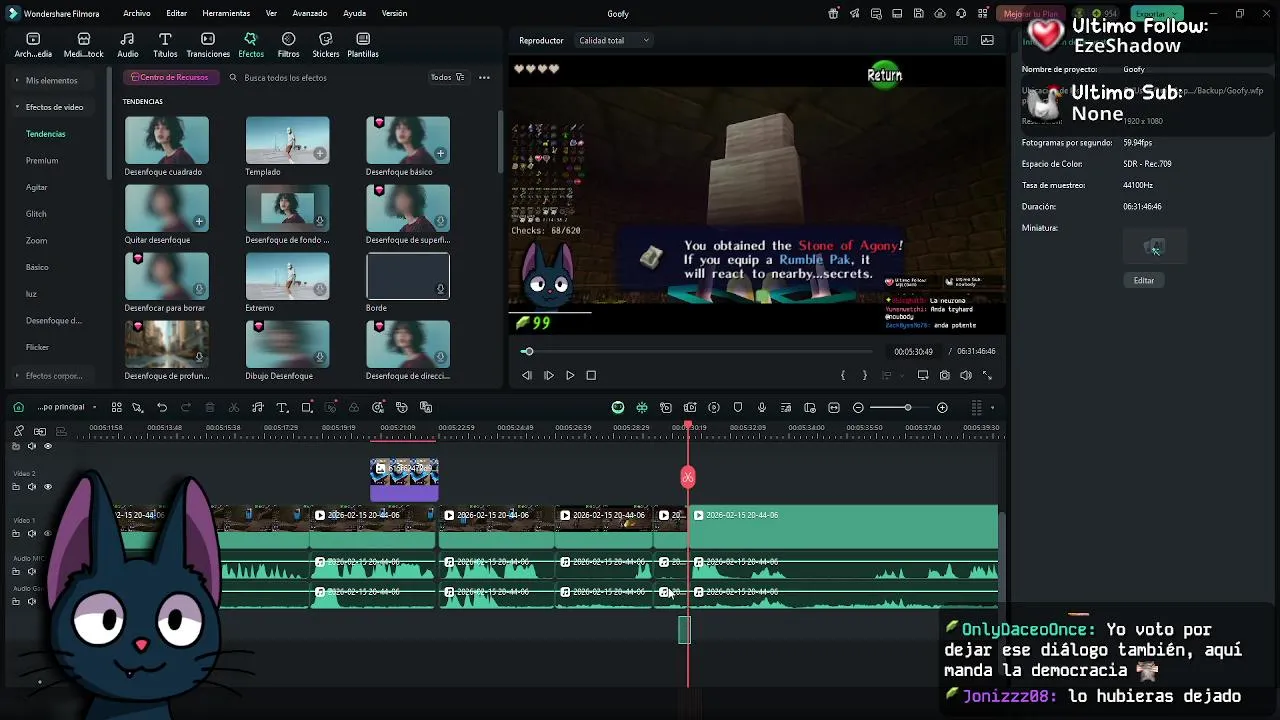This screenshot has height=720, width=1280.
Task: Select the Glitch effects category
Action: click(36, 214)
